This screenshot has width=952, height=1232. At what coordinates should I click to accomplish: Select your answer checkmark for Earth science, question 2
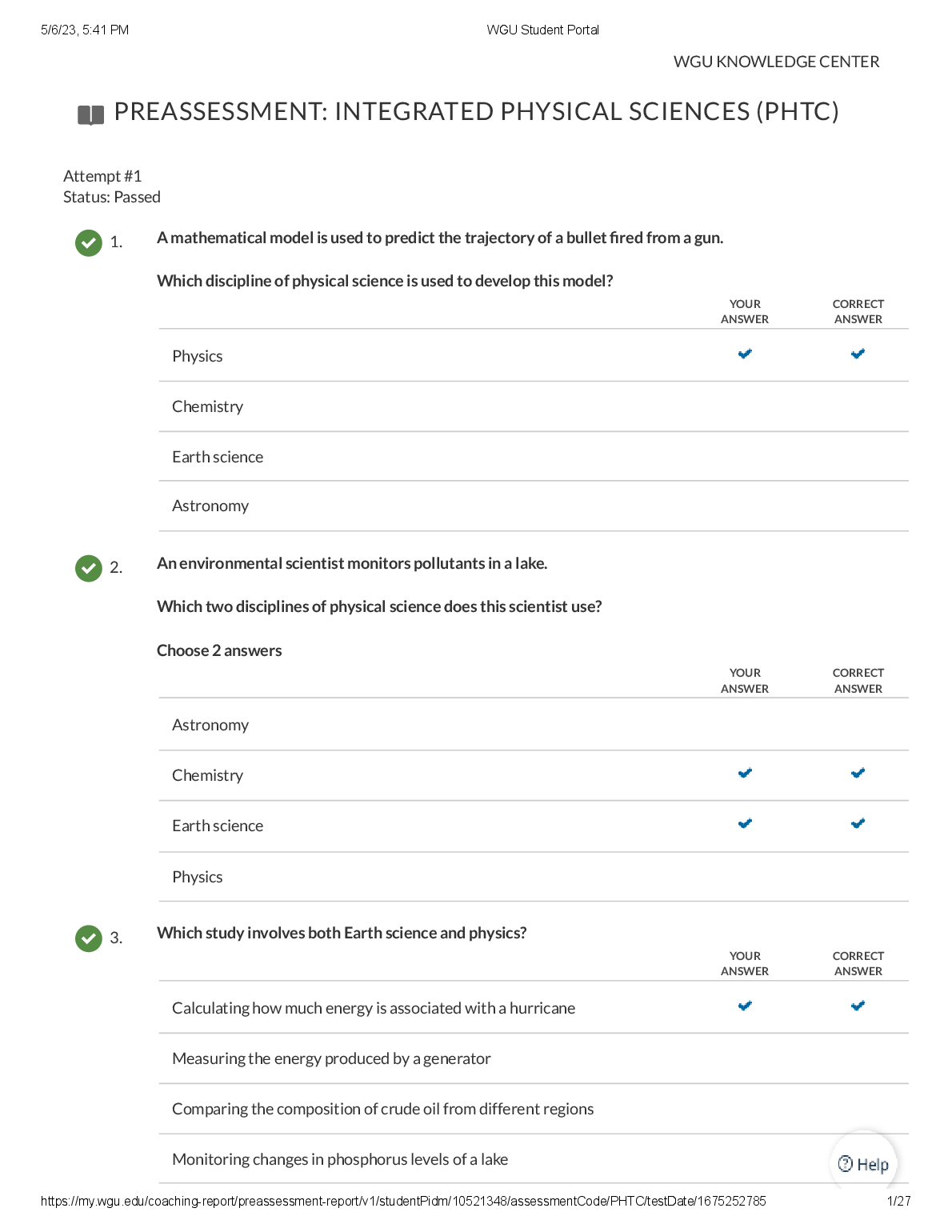click(x=745, y=823)
